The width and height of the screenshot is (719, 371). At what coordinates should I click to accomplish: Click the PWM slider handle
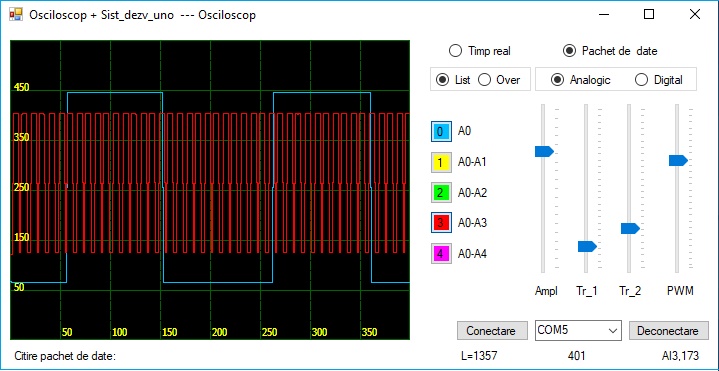tap(678, 161)
